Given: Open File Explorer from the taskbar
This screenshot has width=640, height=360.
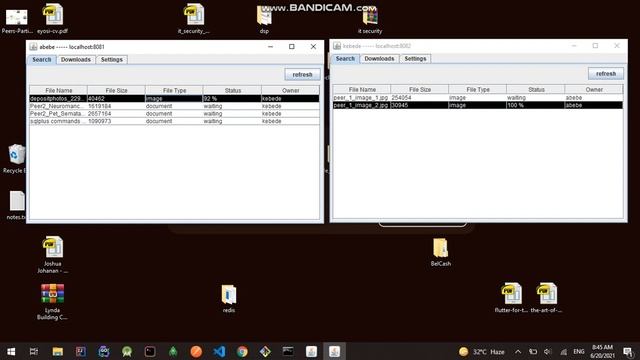Looking at the screenshot, I should [58, 351].
